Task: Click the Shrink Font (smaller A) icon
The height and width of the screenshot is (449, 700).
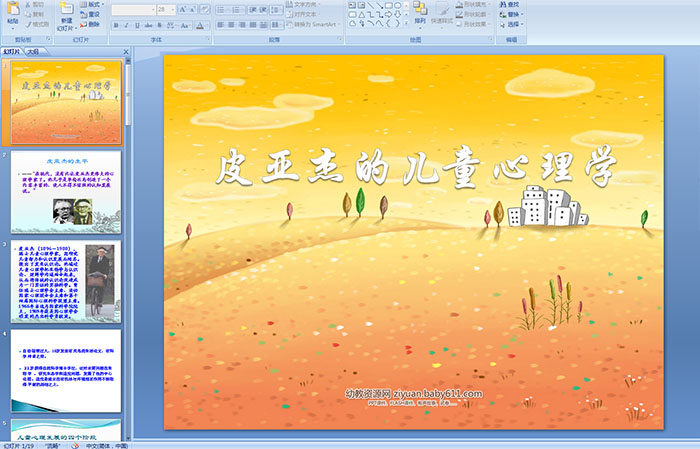Action: [x=192, y=9]
